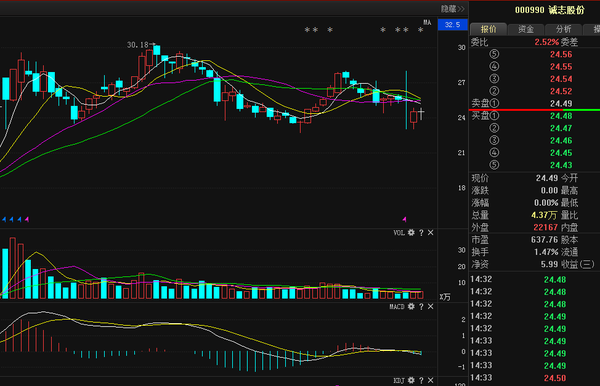Open KDJ indicator help question mark

pos(421,380)
